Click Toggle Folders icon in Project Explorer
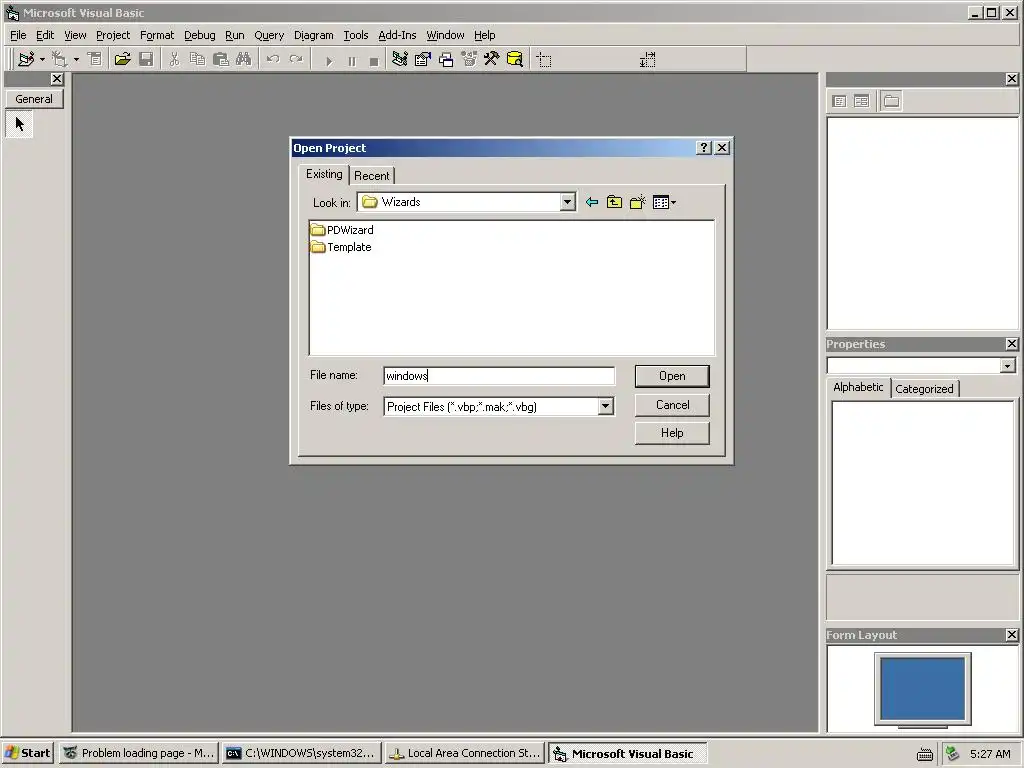 click(x=891, y=101)
